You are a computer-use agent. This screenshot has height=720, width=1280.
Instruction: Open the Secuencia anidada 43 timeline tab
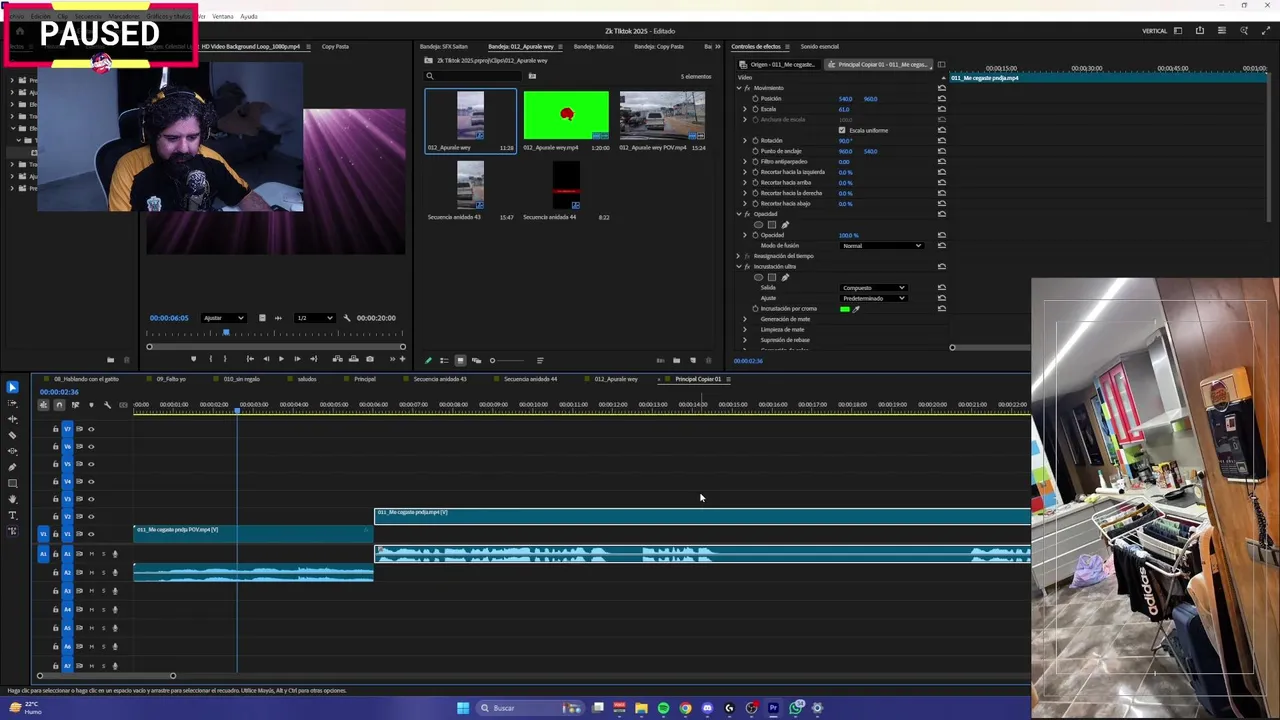click(440, 379)
